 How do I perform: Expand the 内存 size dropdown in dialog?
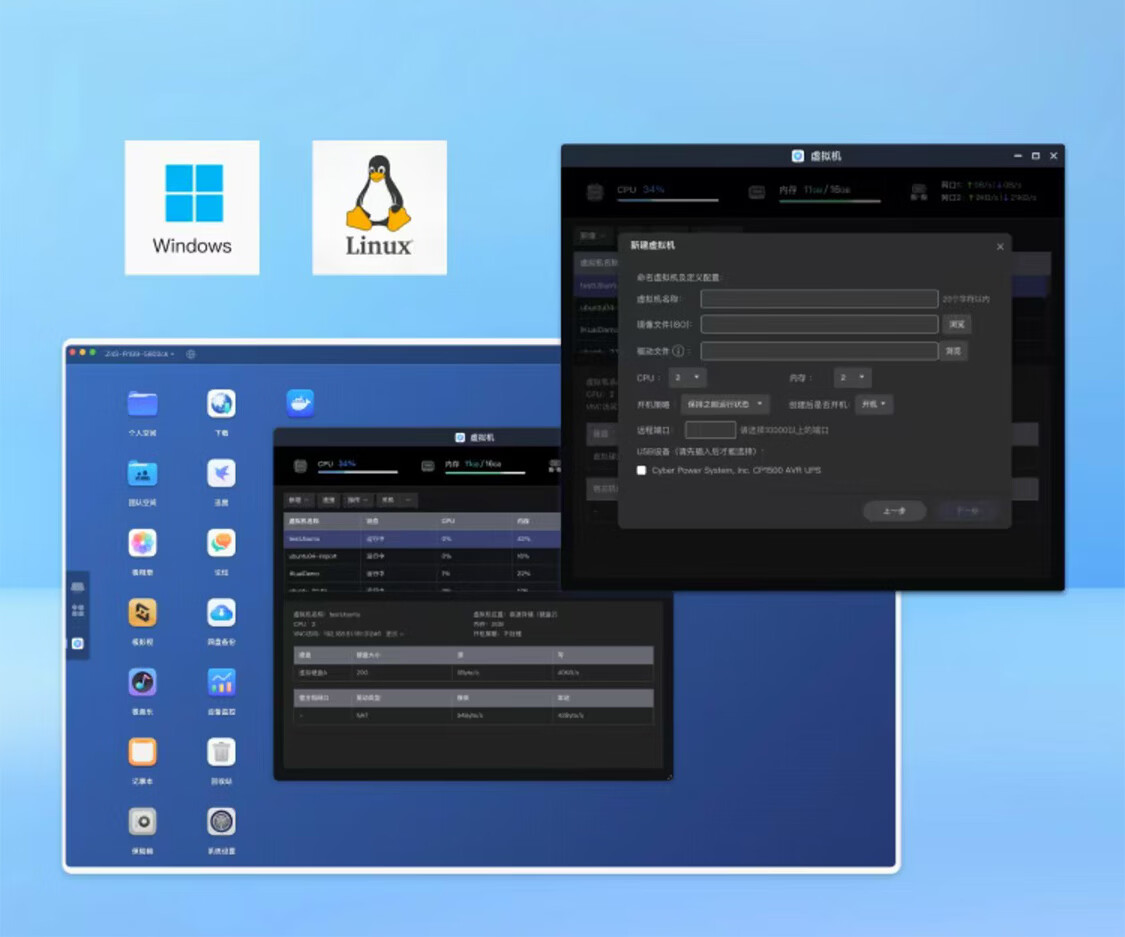[852, 378]
